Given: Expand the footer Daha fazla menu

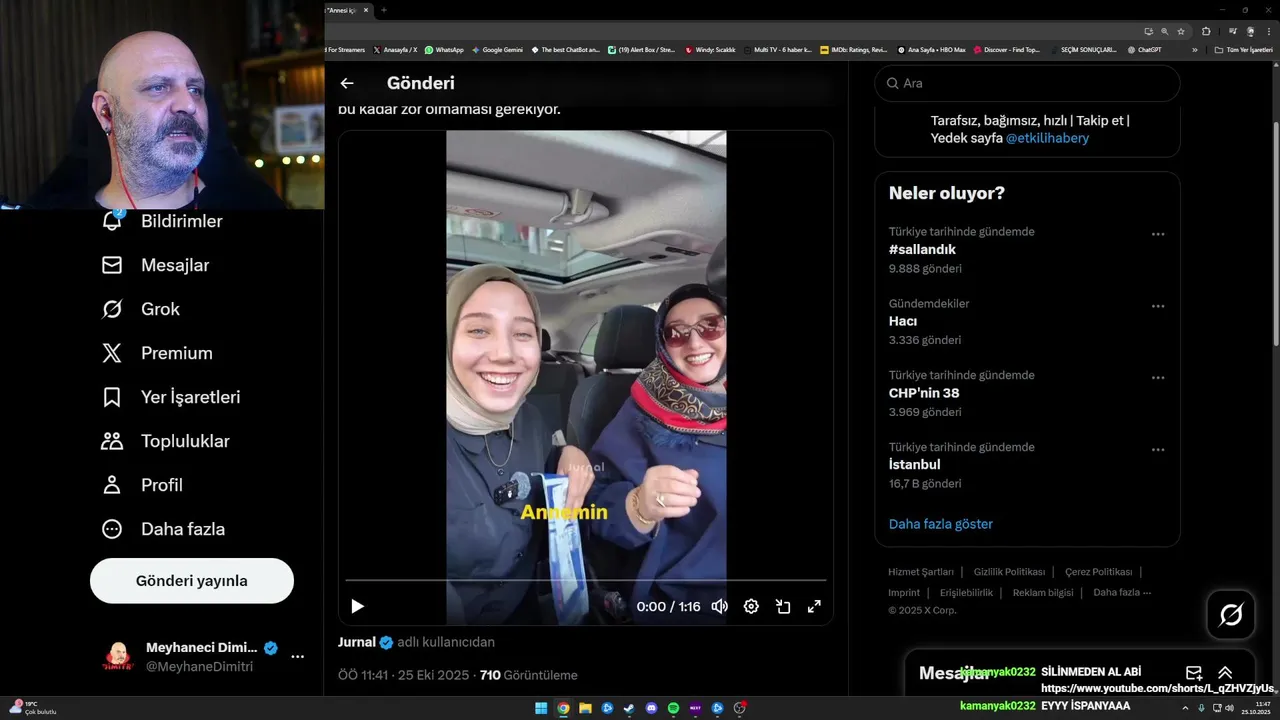Looking at the screenshot, I should [1122, 592].
